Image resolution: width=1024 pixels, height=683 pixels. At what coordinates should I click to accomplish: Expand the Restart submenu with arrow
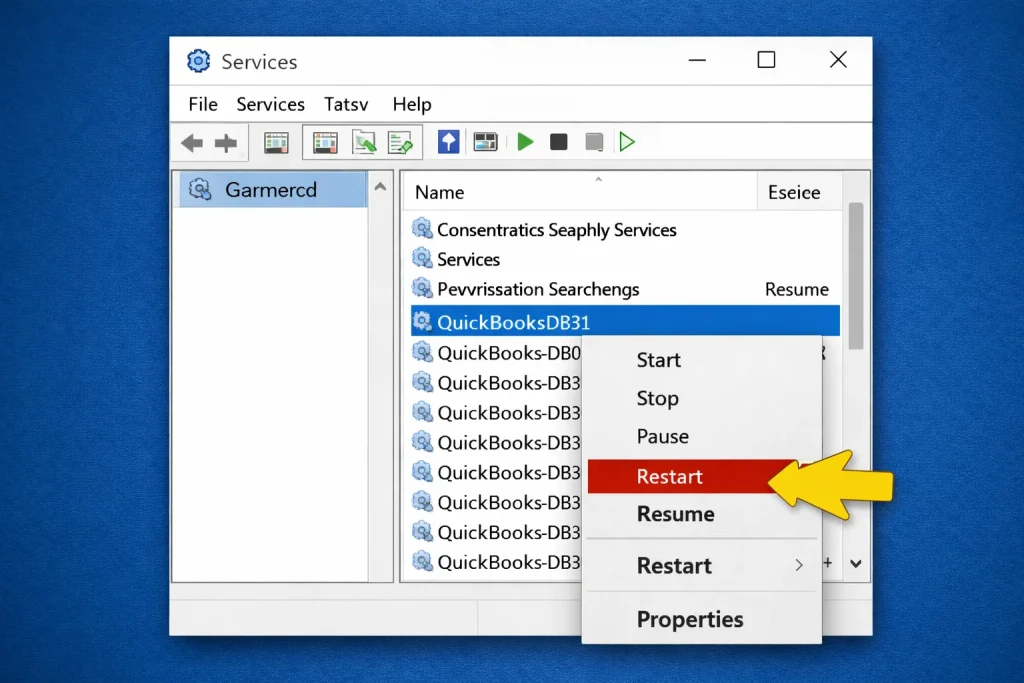click(701, 565)
